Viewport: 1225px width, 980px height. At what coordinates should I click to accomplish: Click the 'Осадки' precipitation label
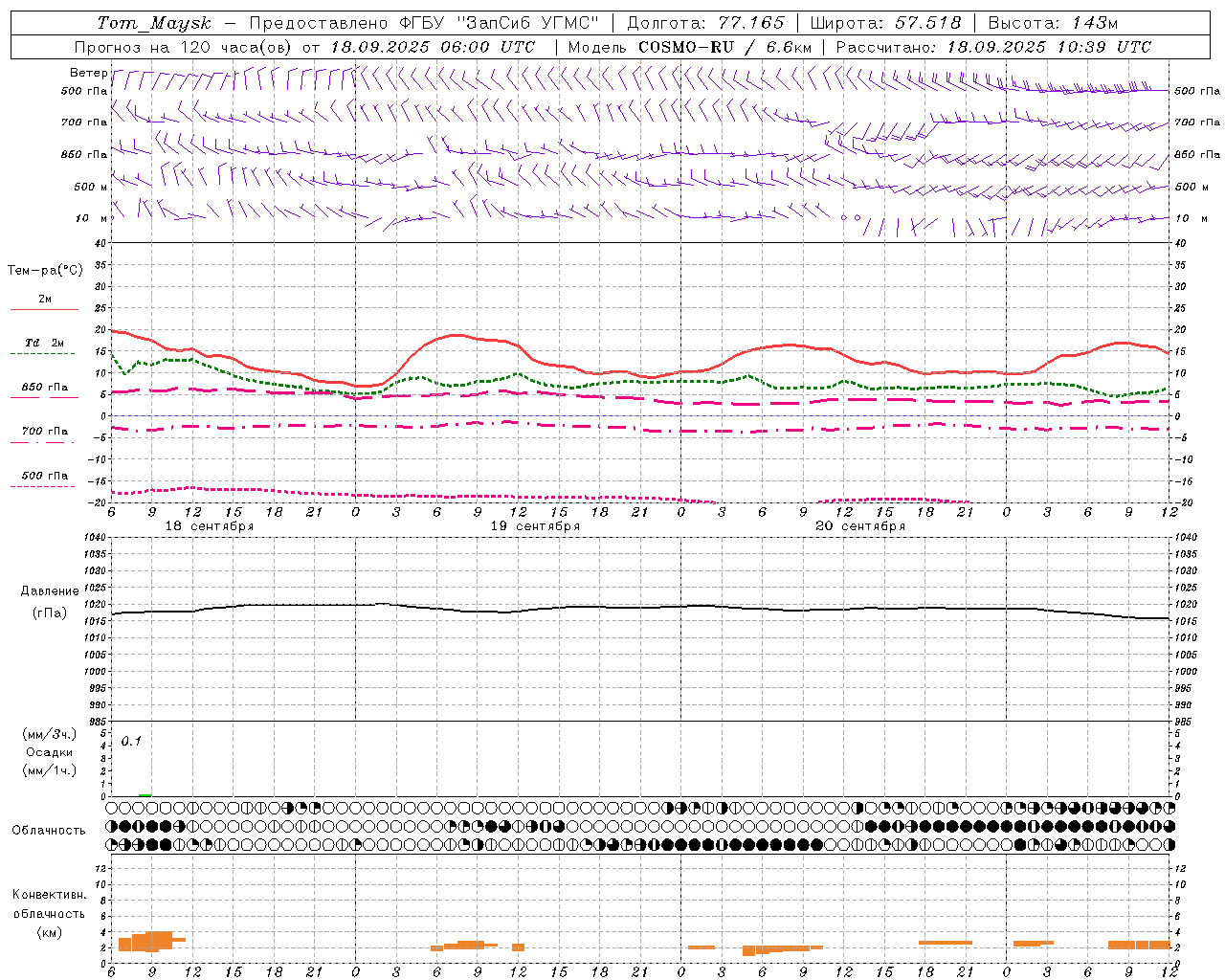[49, 752]
